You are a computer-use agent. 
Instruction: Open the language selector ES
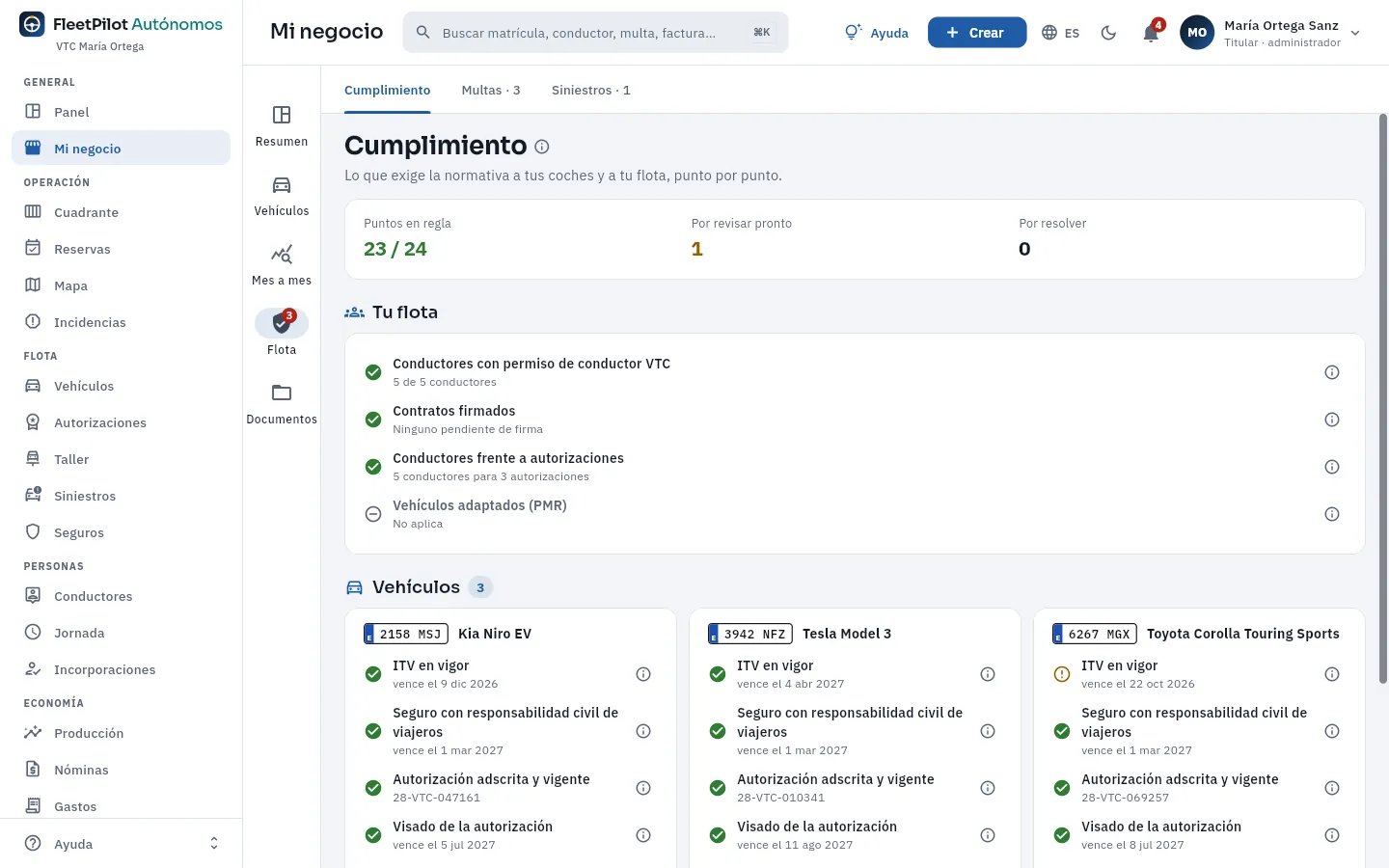(x=1061, y=33)
